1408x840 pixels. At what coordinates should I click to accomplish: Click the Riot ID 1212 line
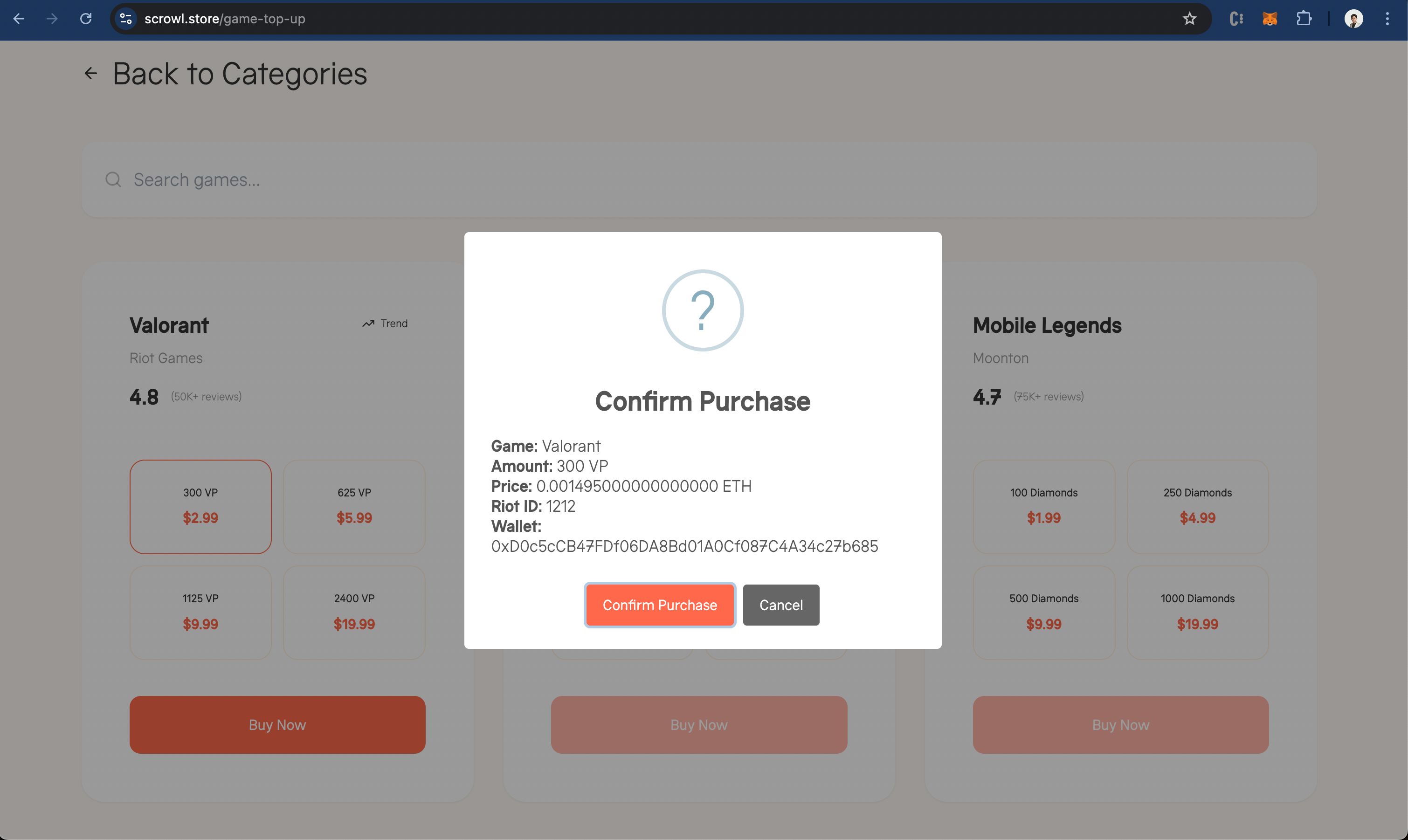533,506
